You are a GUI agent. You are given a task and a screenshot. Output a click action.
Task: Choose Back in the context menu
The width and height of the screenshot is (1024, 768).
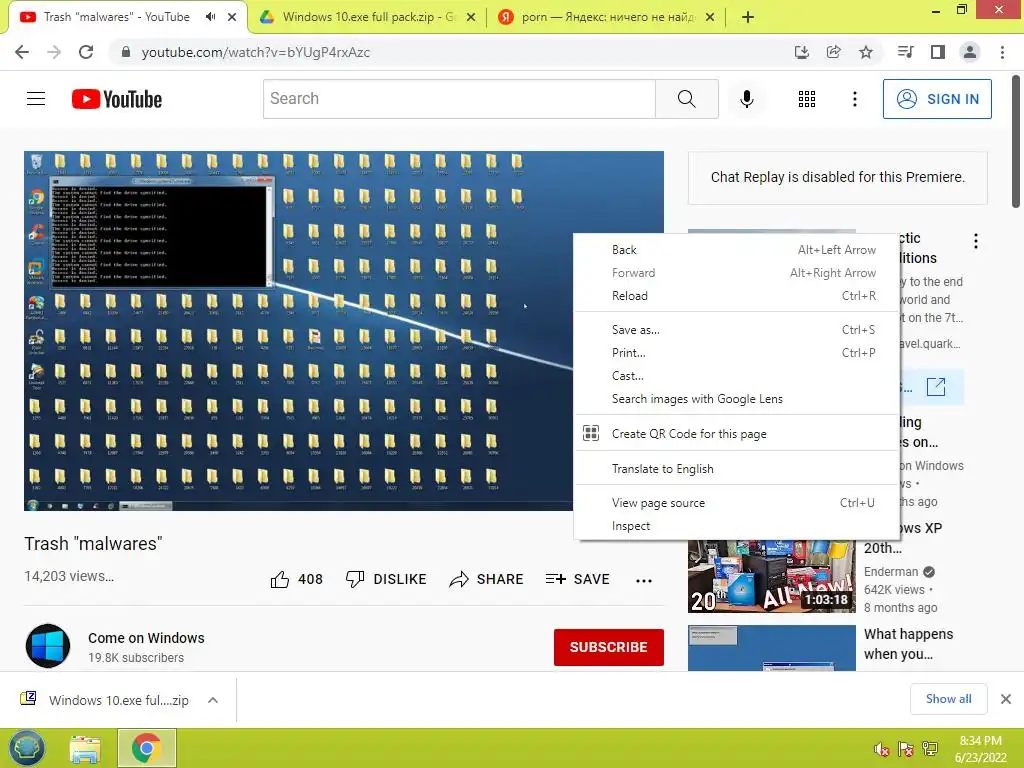(x=737, y=249)
